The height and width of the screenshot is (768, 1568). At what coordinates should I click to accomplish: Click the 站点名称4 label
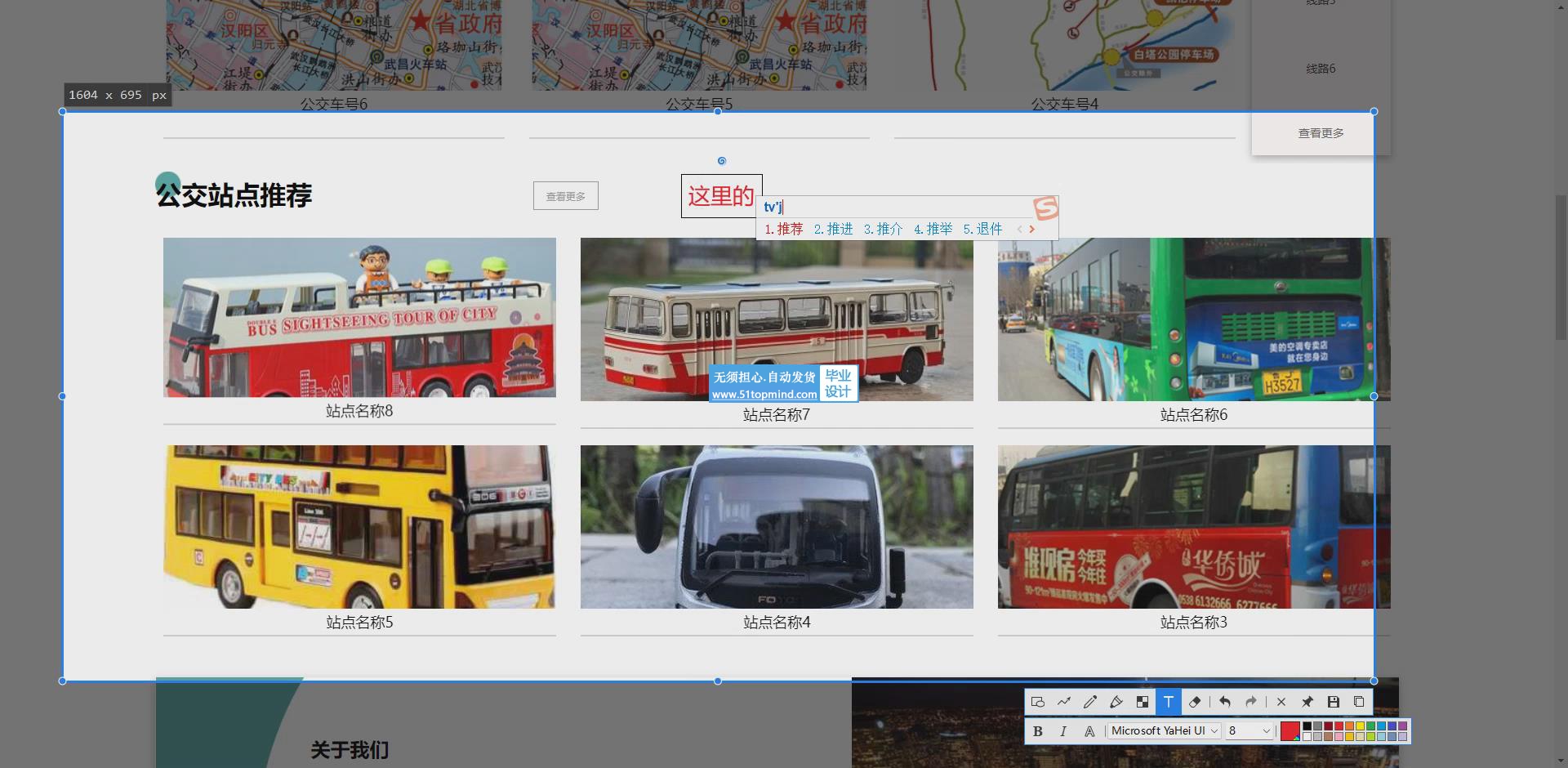coord(777,623)
